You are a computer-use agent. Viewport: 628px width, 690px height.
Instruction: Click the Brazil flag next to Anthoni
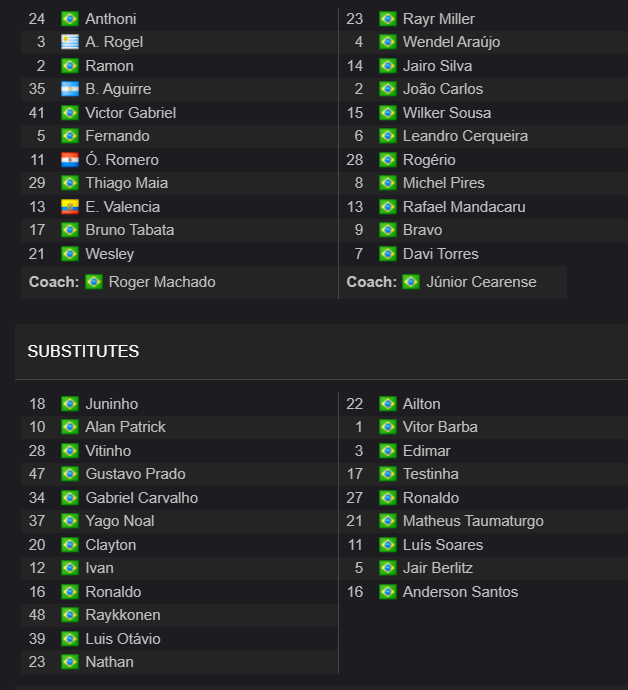point(70,19)
